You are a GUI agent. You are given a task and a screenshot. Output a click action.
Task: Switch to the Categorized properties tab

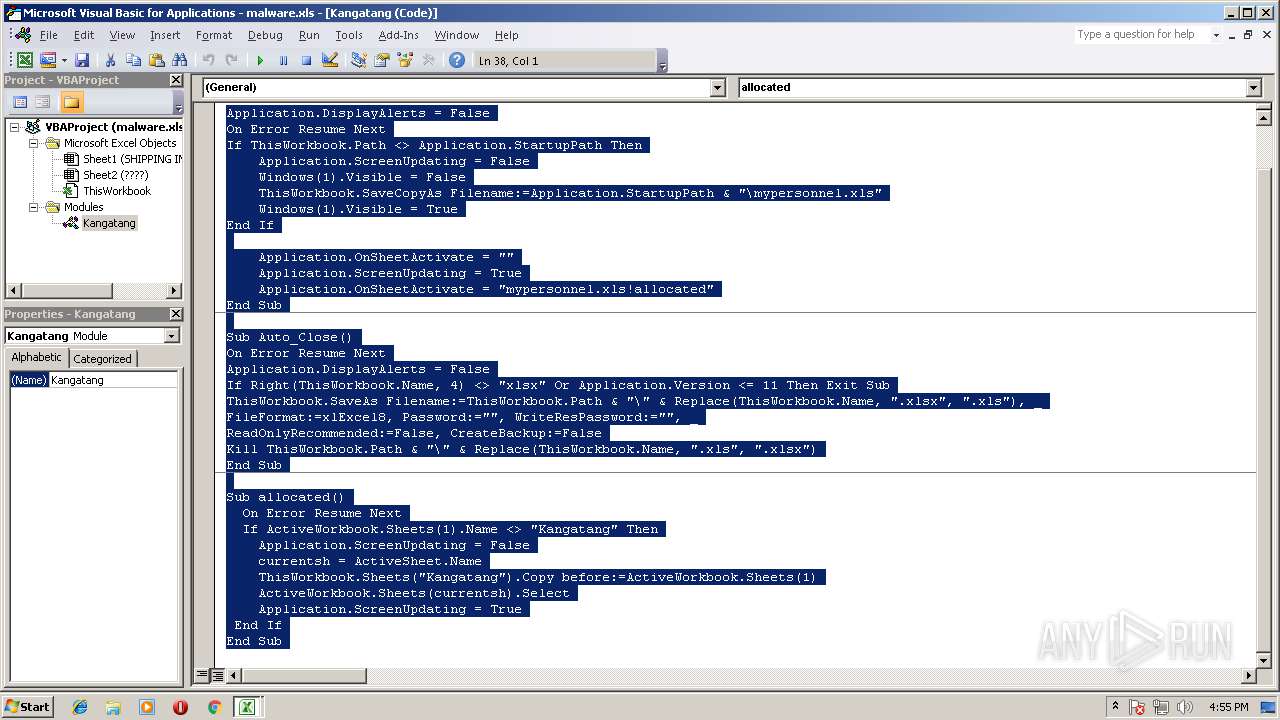[x=102, y=359]
